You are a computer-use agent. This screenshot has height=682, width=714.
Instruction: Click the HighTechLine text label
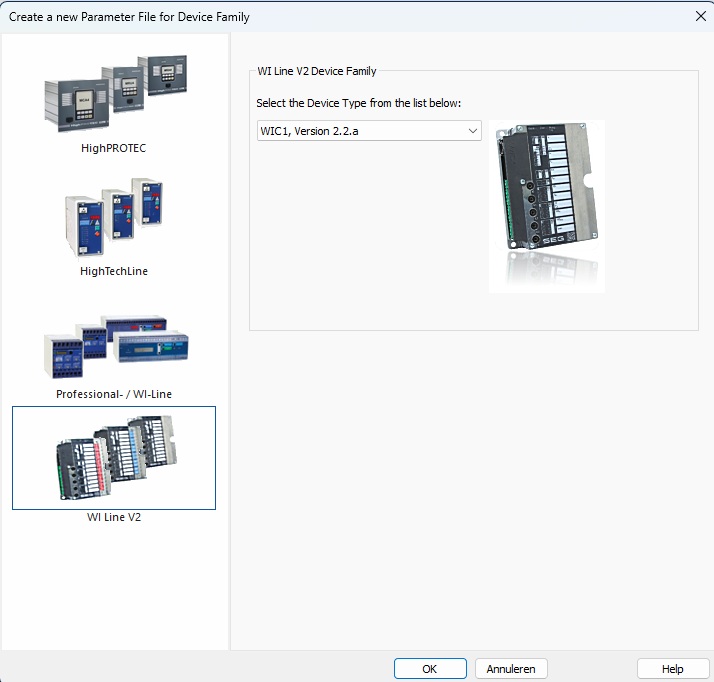pos(114,271)
